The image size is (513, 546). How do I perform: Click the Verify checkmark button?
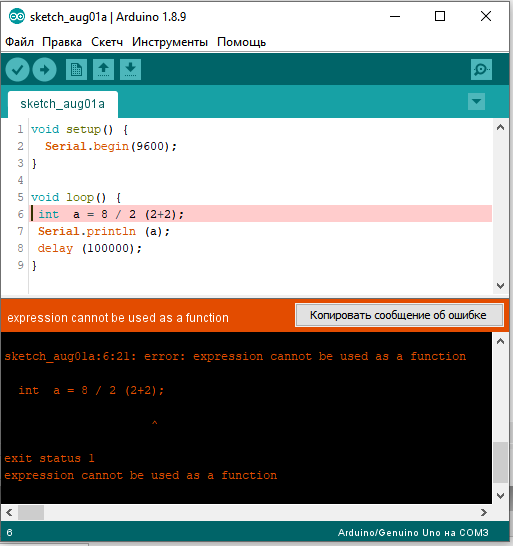click(x=17, y=70)
